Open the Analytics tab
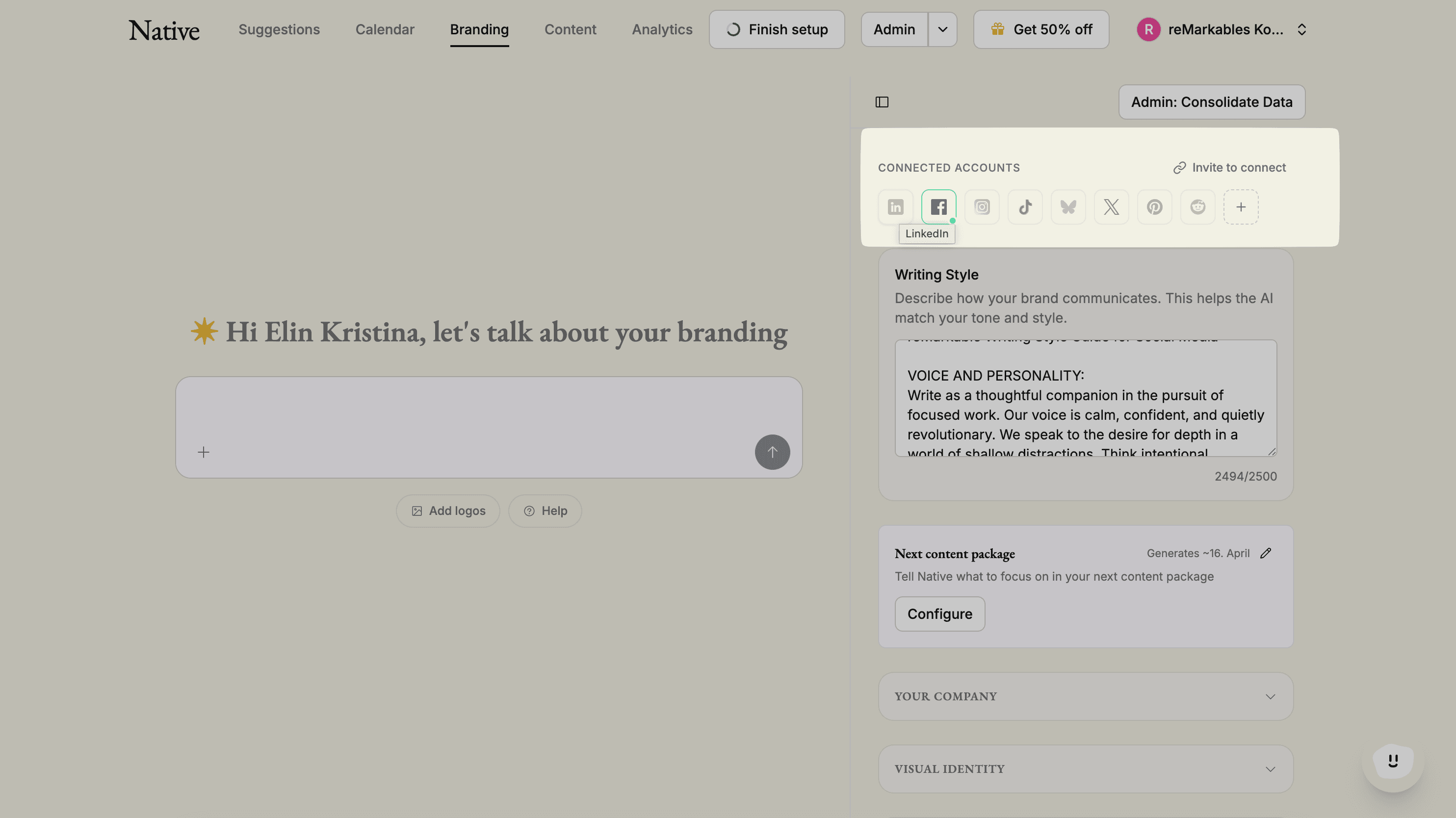The width and height of the screenshot is (1456, 818). (662, 29)
